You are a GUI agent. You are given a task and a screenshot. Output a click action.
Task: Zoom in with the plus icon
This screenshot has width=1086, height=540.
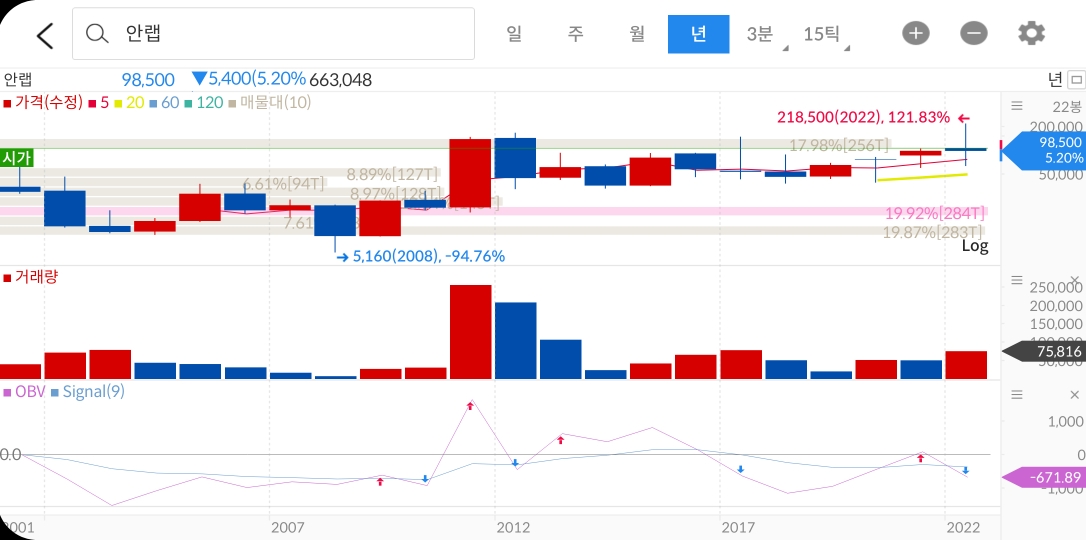pos(916,33)
